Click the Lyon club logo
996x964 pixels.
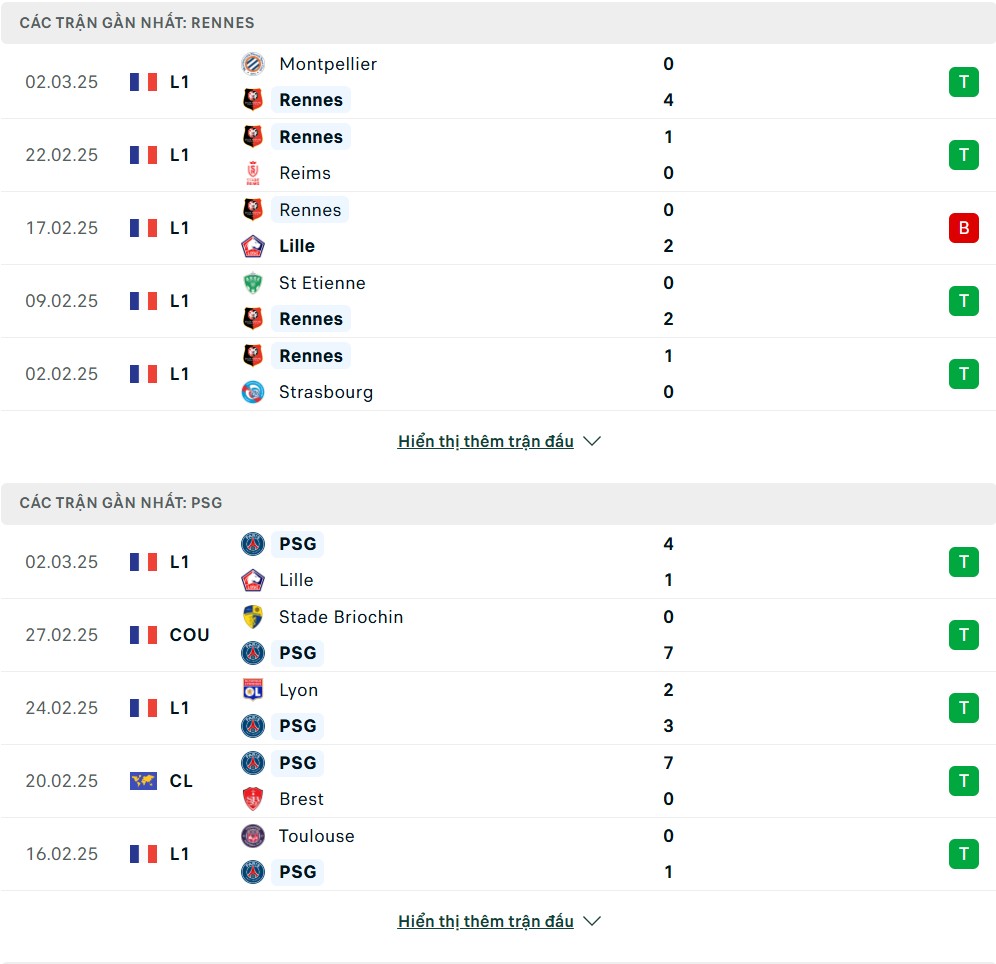253,690
